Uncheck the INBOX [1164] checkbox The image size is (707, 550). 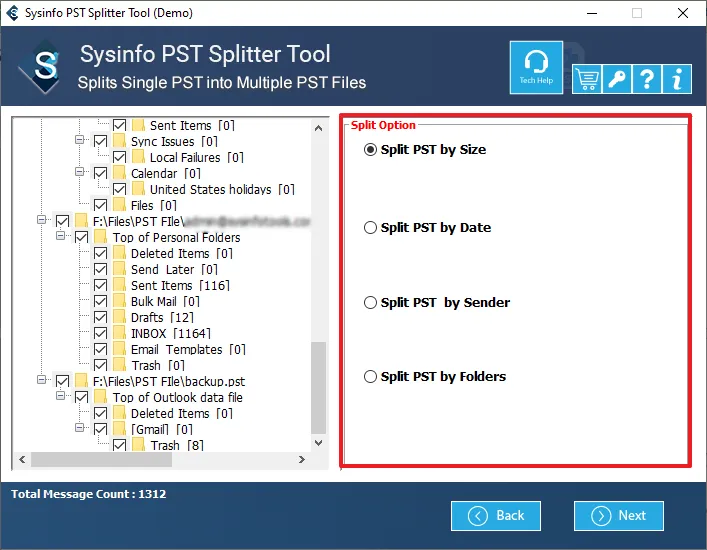pos(101,333)
